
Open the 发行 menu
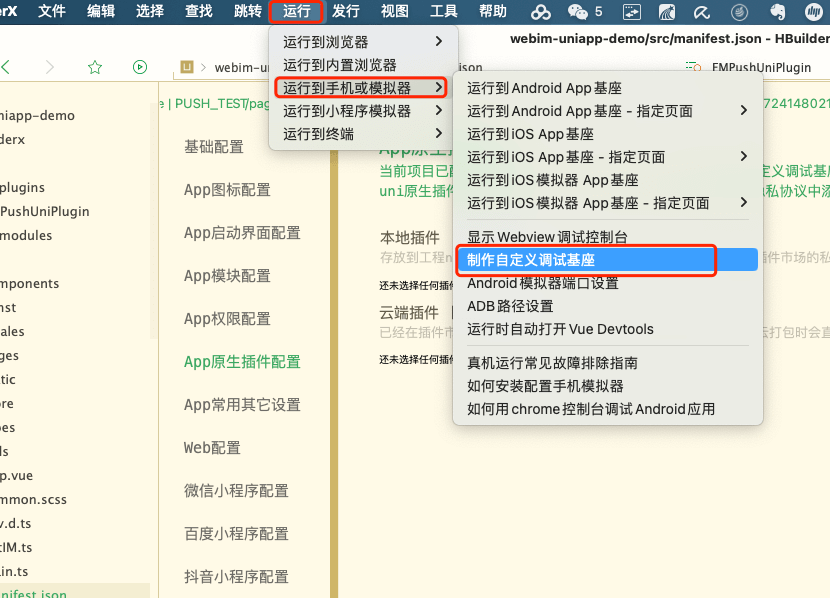(x=345, y=12)
